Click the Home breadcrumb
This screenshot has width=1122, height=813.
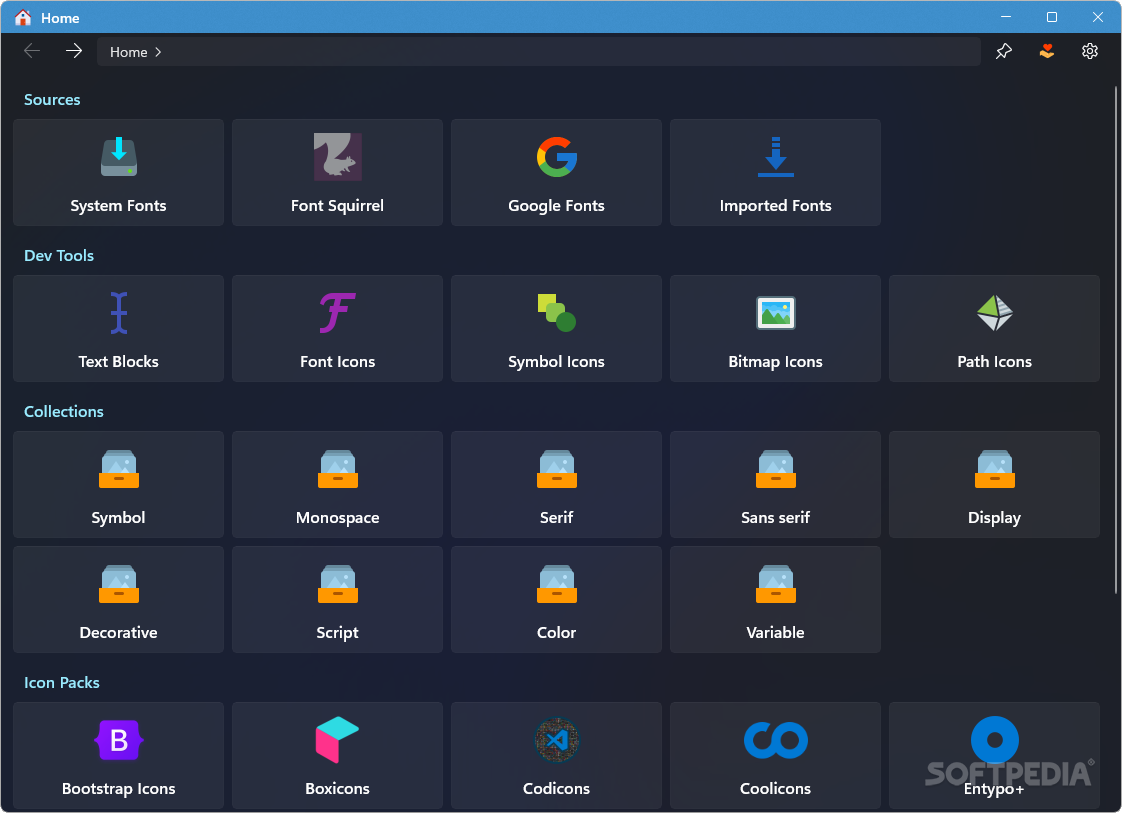coord(129,52)
